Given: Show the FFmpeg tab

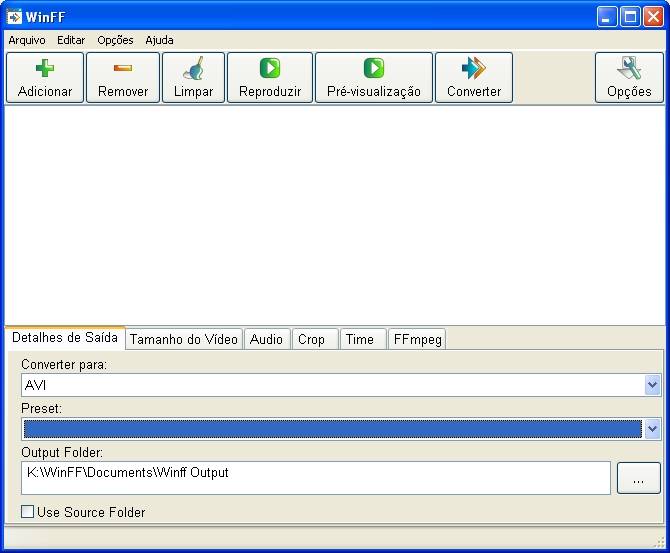Looking at the screenshot, I should coord(416,339).
